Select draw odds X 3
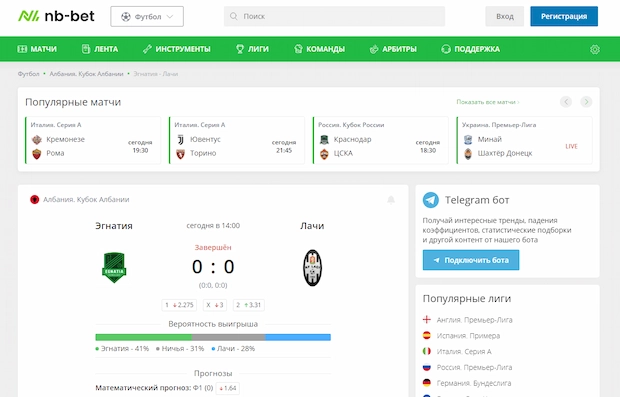Screen dimensions: 620x397 coord(215,305)
